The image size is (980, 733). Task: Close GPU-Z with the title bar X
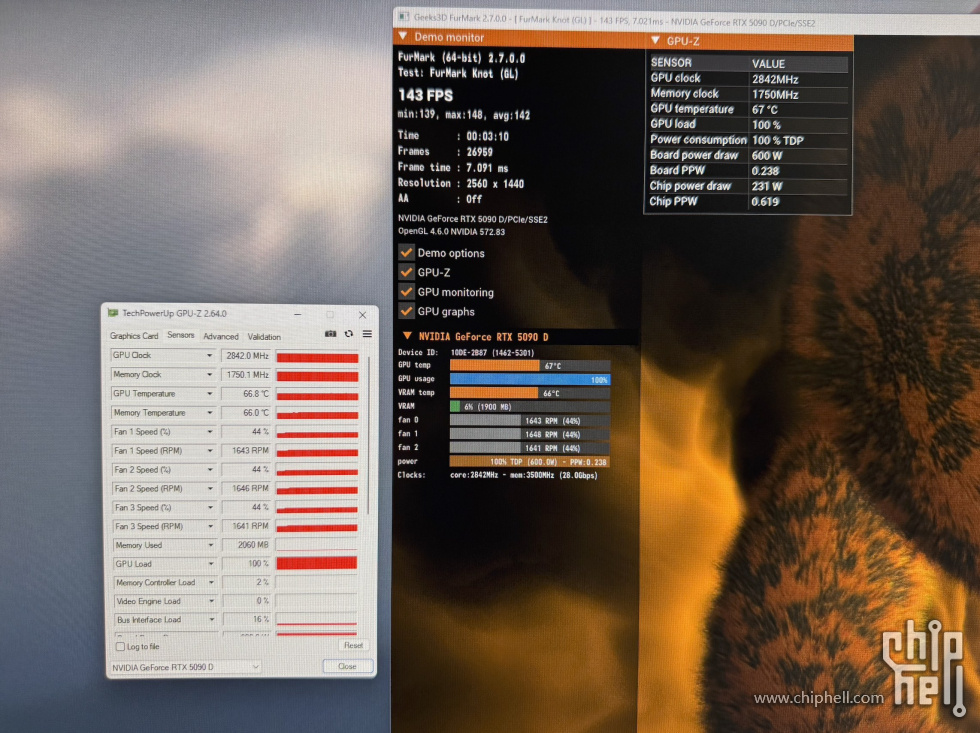tap(362, 315)
